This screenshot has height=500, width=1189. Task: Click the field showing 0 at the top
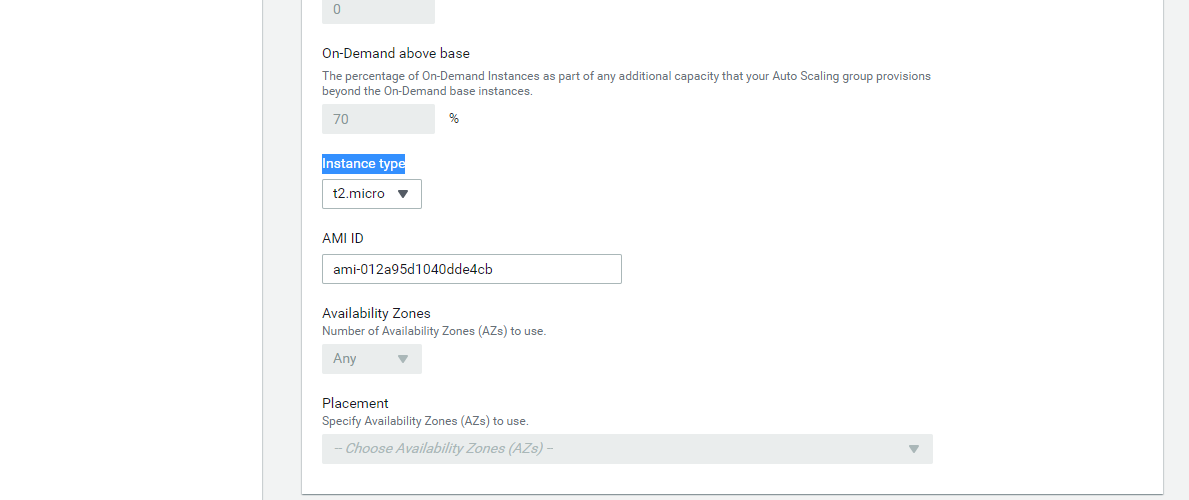click(x=378, y=11)
